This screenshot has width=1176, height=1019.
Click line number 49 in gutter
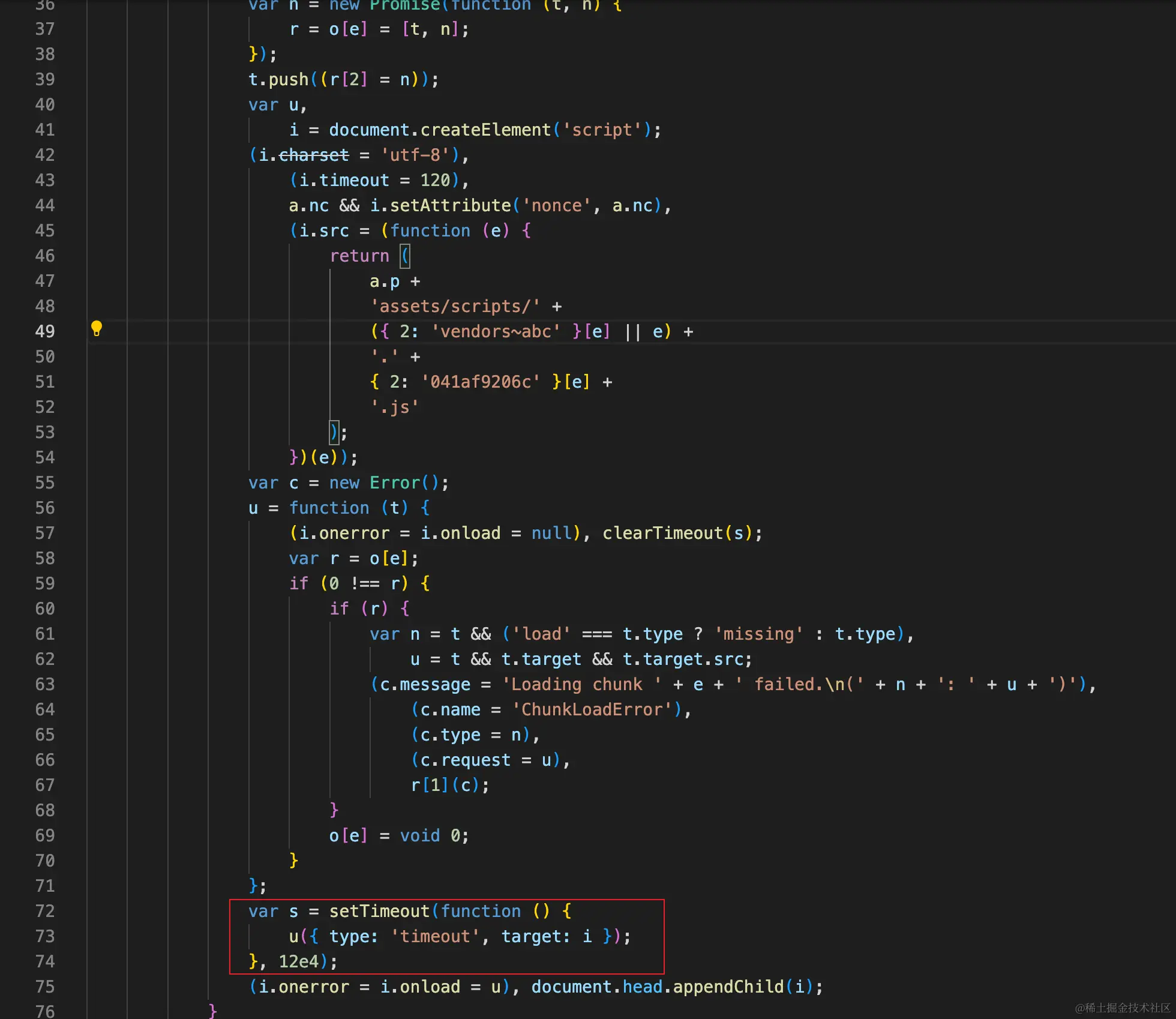click(45, 331)
